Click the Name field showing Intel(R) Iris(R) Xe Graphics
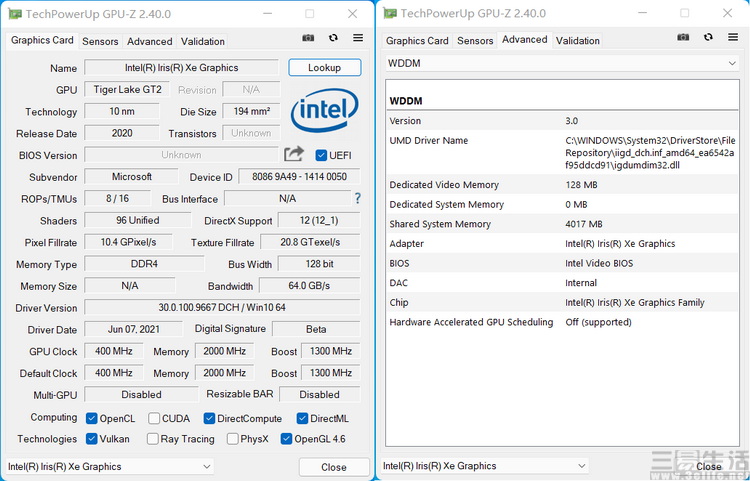Screen dimensions: 750x481 [x=181, y=67]
